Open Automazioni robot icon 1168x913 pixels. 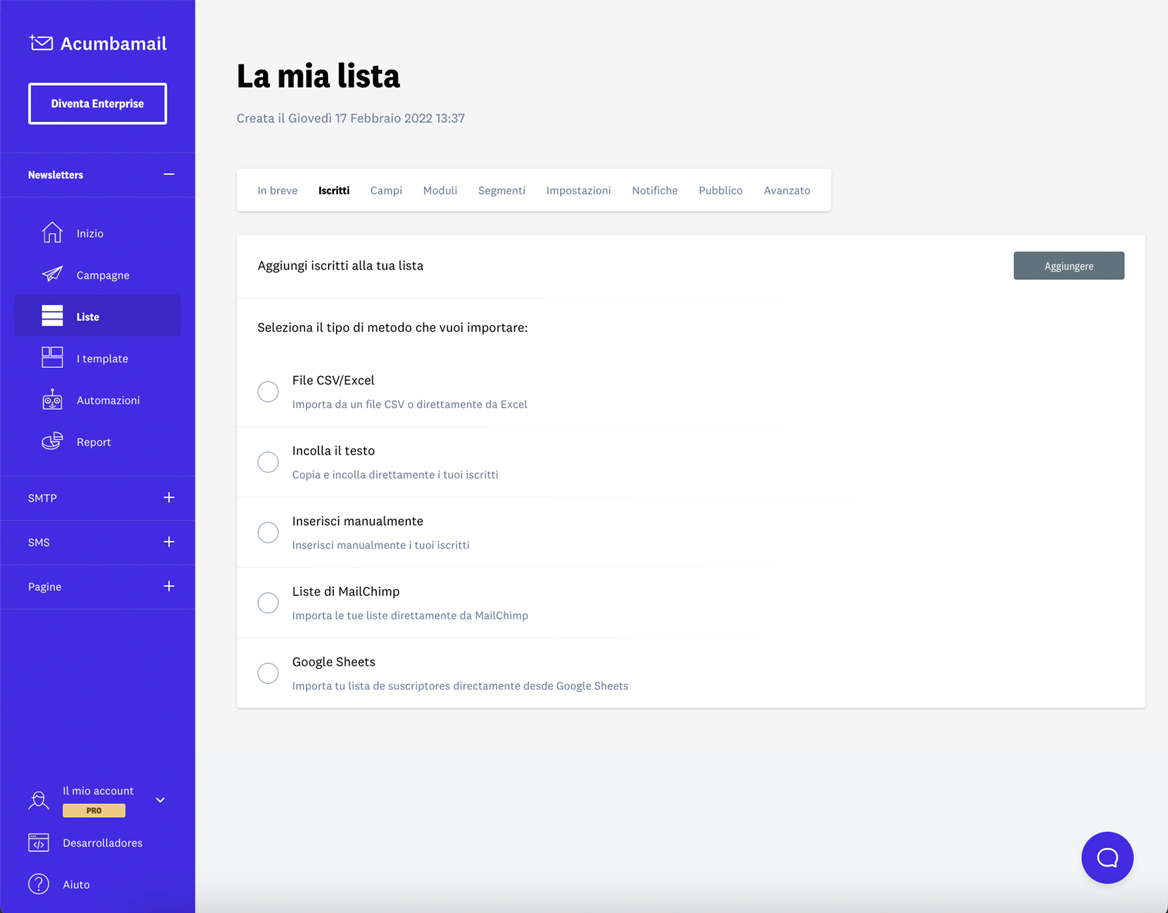[x=51, y=399]
